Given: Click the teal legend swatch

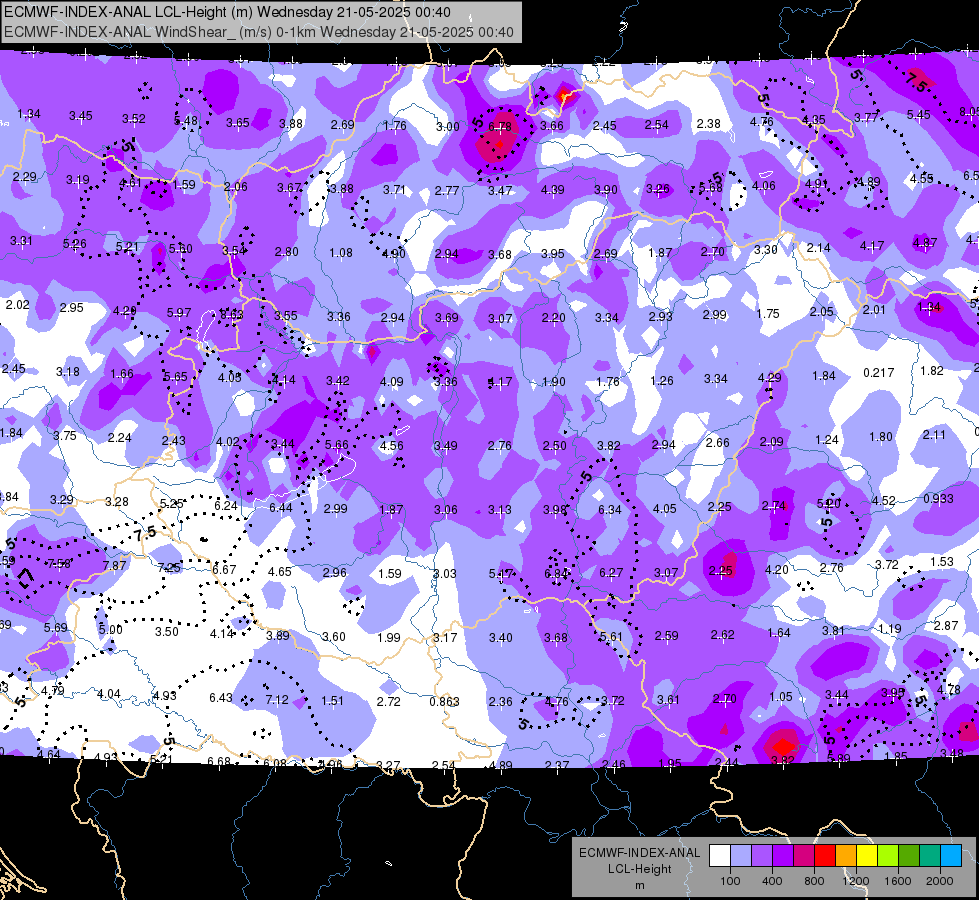Looking at the screenshot, I should (930, 856).
